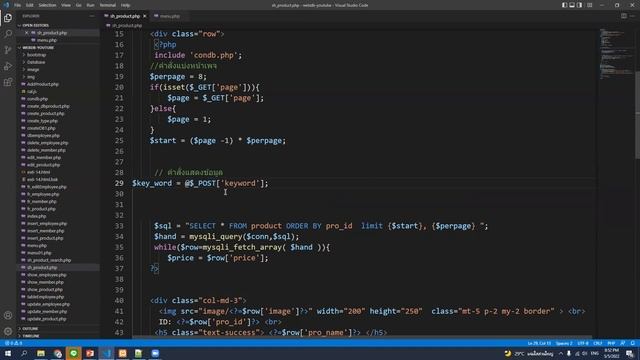Close sh_product.php in Open Editors list
The image size is (640, 360).
coord(27,33)
